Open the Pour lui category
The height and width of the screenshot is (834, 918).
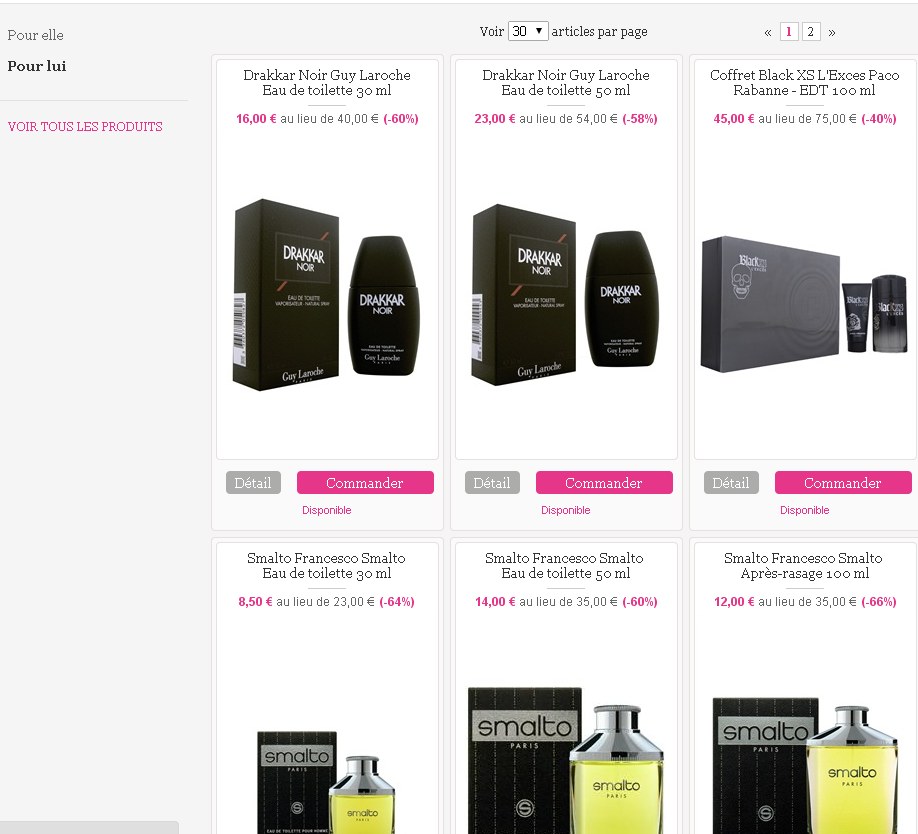point(37,66)
